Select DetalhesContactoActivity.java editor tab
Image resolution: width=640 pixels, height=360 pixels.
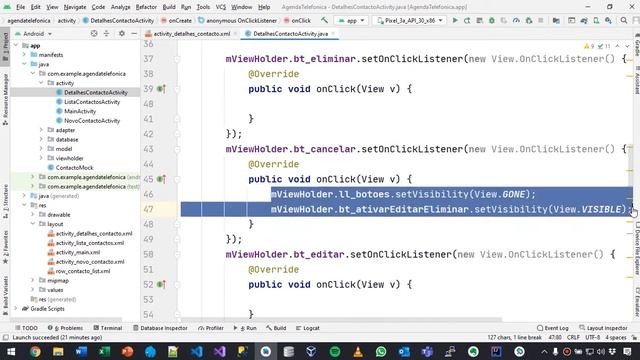pos(290,33)
